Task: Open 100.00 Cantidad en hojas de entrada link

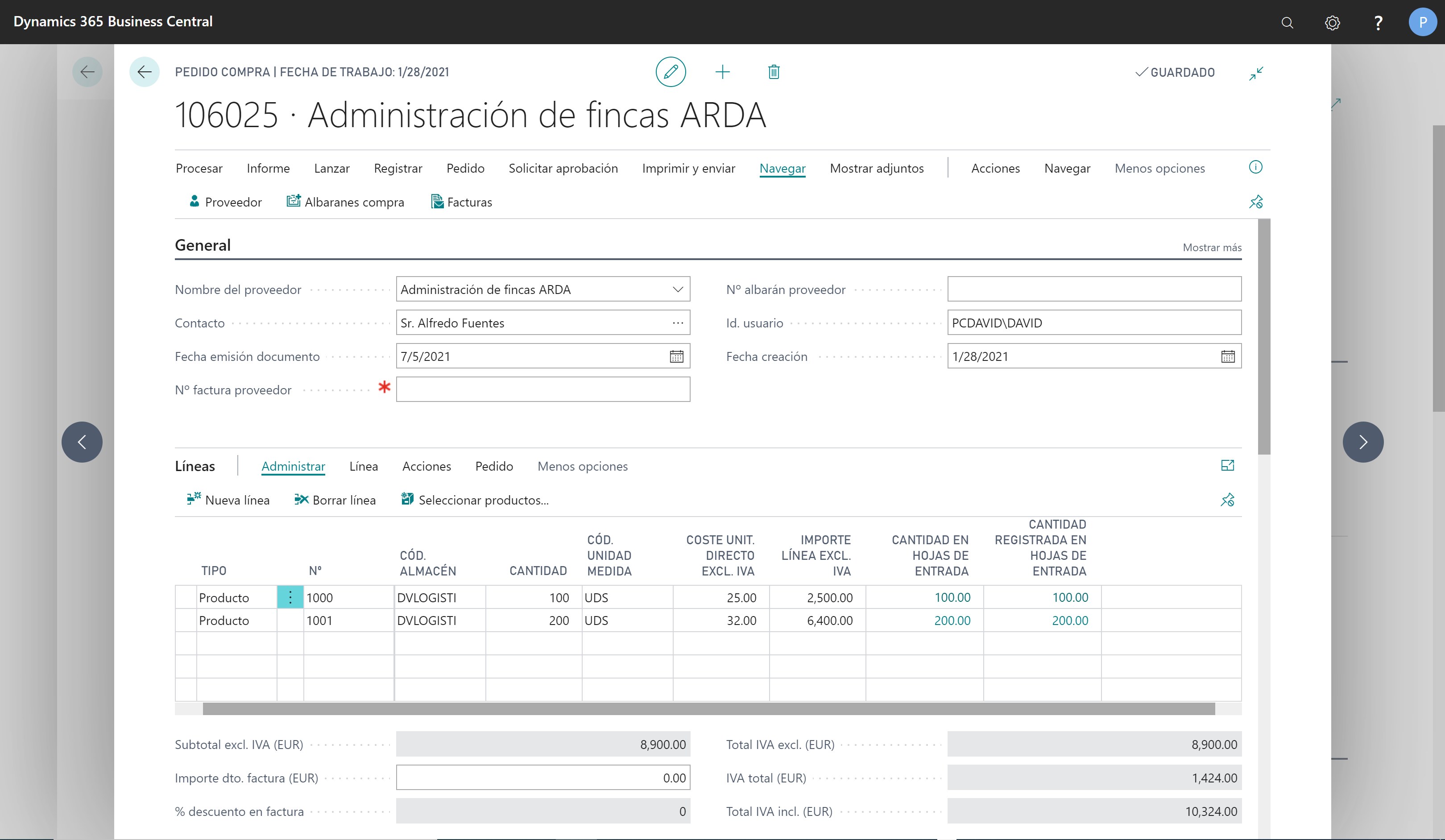Action: click(952, 597)
